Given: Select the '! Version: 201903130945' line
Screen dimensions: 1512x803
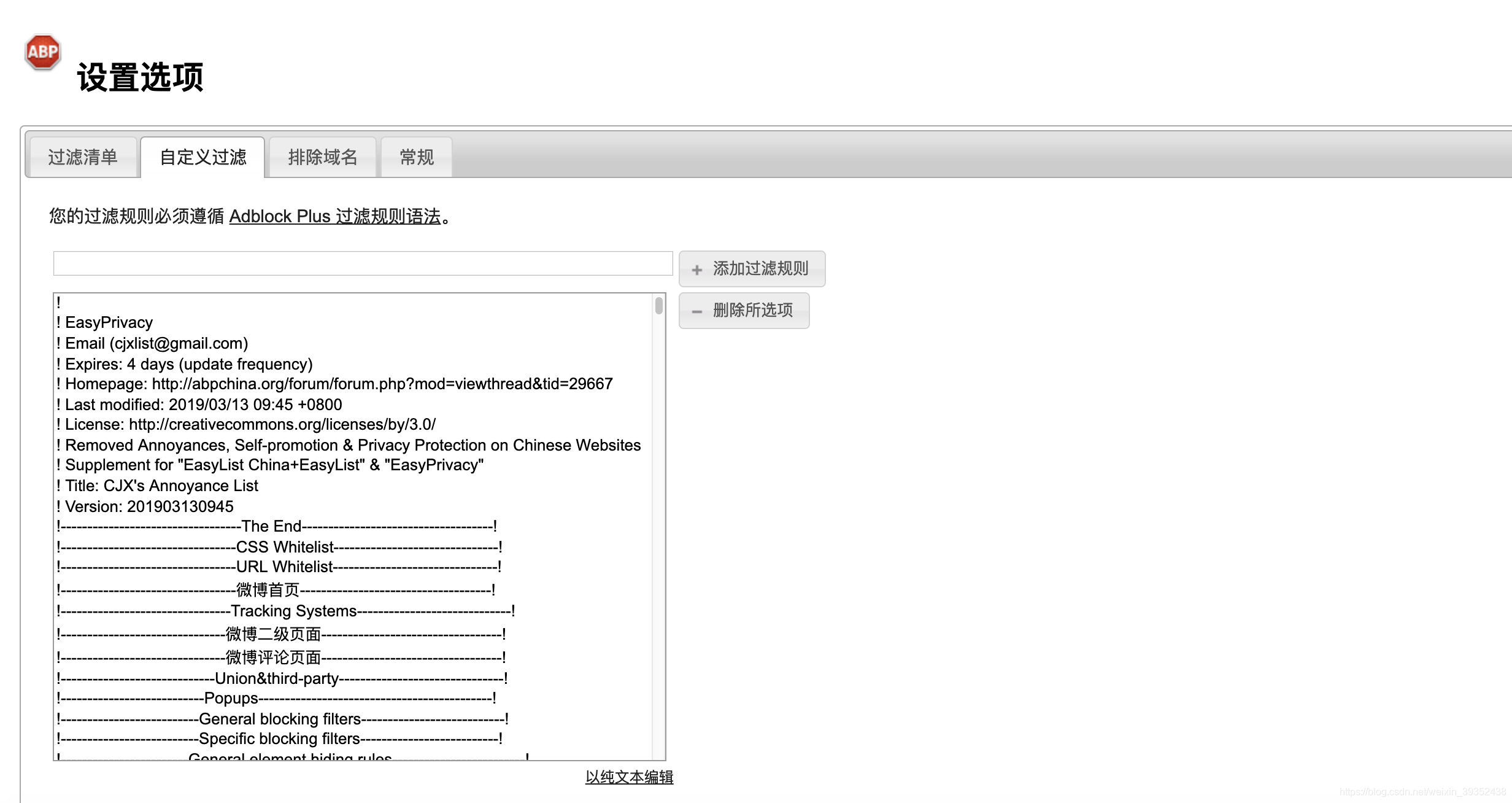Looking at the screenshot, I should [353, 506].
